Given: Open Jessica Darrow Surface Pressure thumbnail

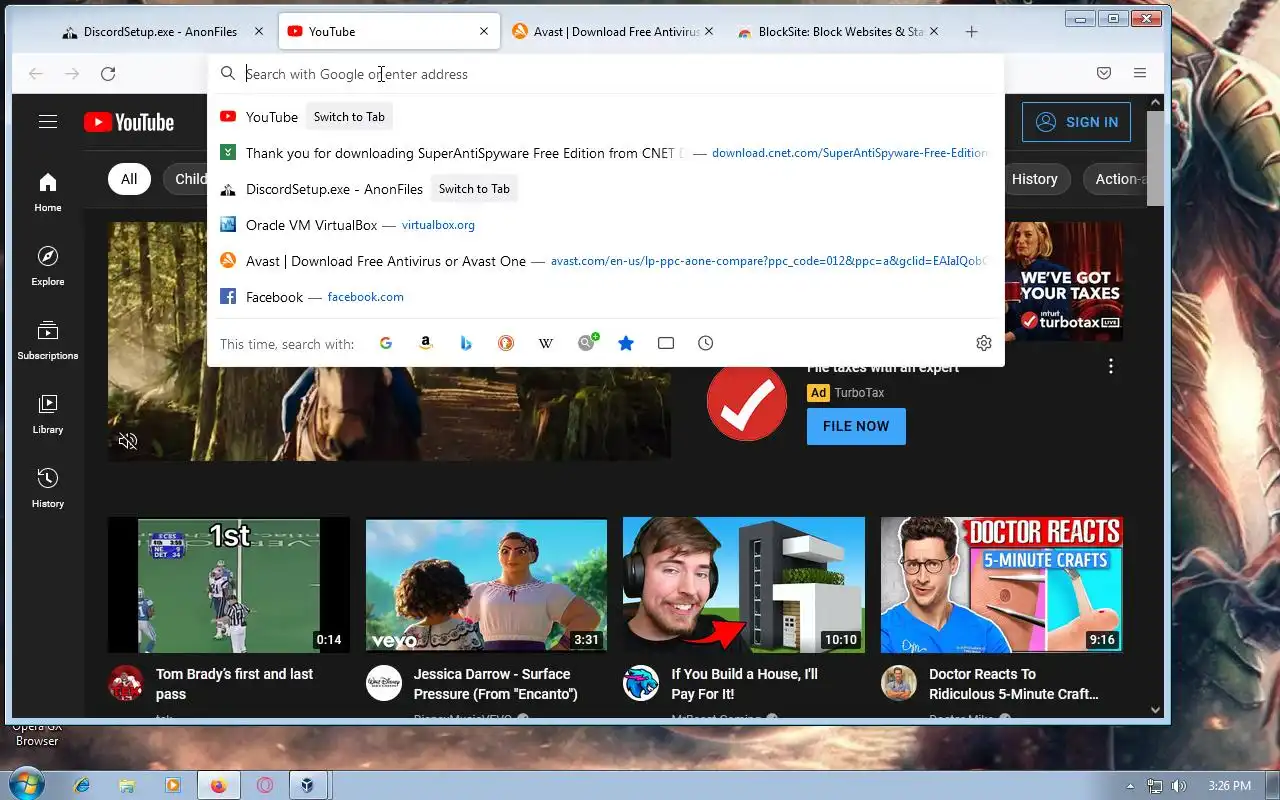Looking at the screenshot, I should (486, 585).
